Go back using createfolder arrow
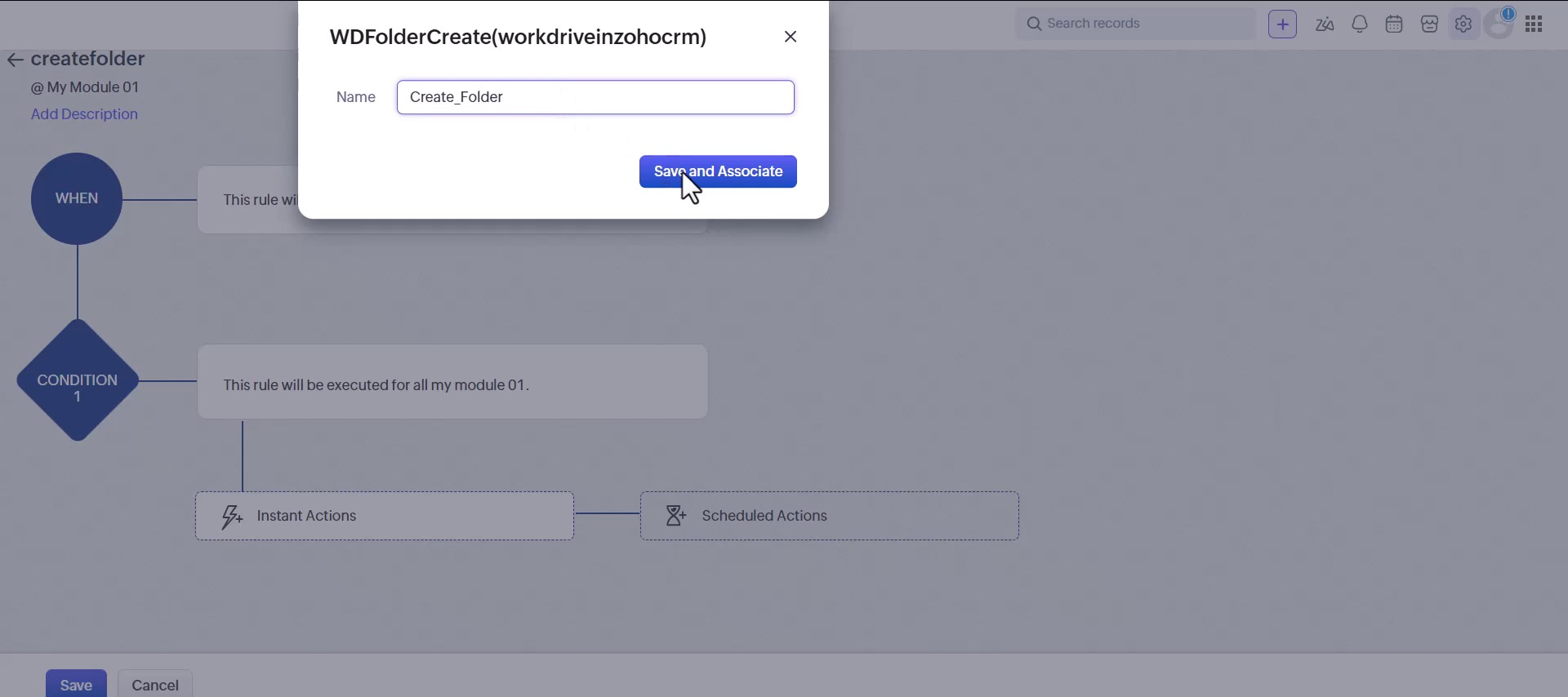The width and height of the screenshot is (1568, 697). coord(15,61)
